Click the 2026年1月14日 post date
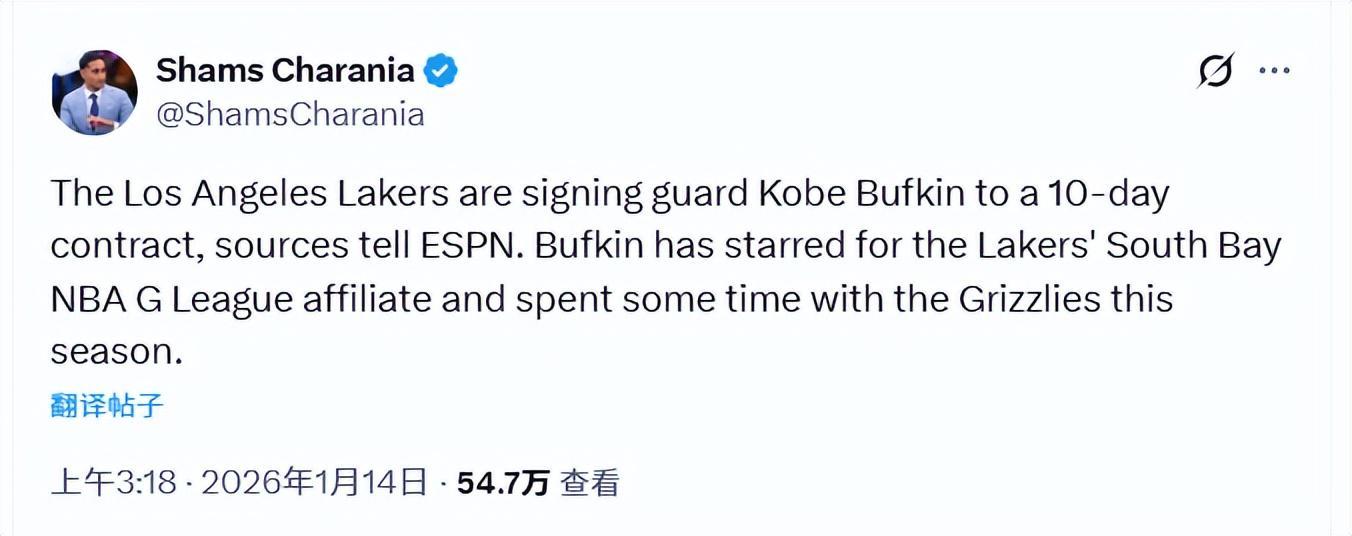Image resolution: width=1352 pixels, height=536 pixels. pos(315,484)
